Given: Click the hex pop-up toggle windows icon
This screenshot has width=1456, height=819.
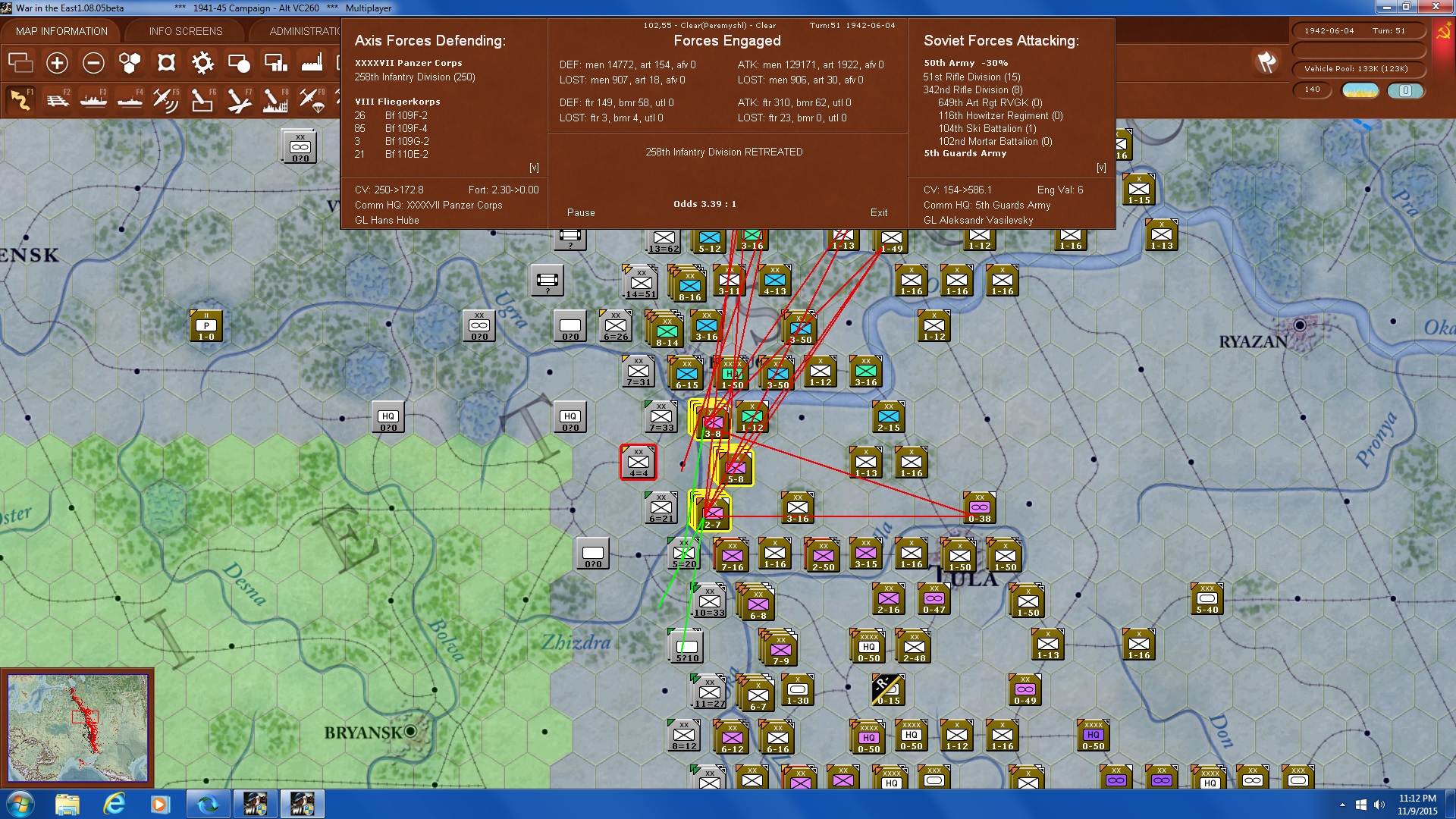Looking at the screenshot, I should (20, 63).
